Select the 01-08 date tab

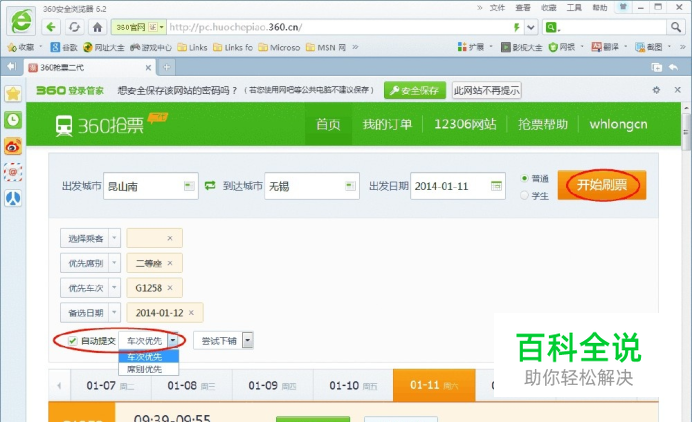[191, 385]
